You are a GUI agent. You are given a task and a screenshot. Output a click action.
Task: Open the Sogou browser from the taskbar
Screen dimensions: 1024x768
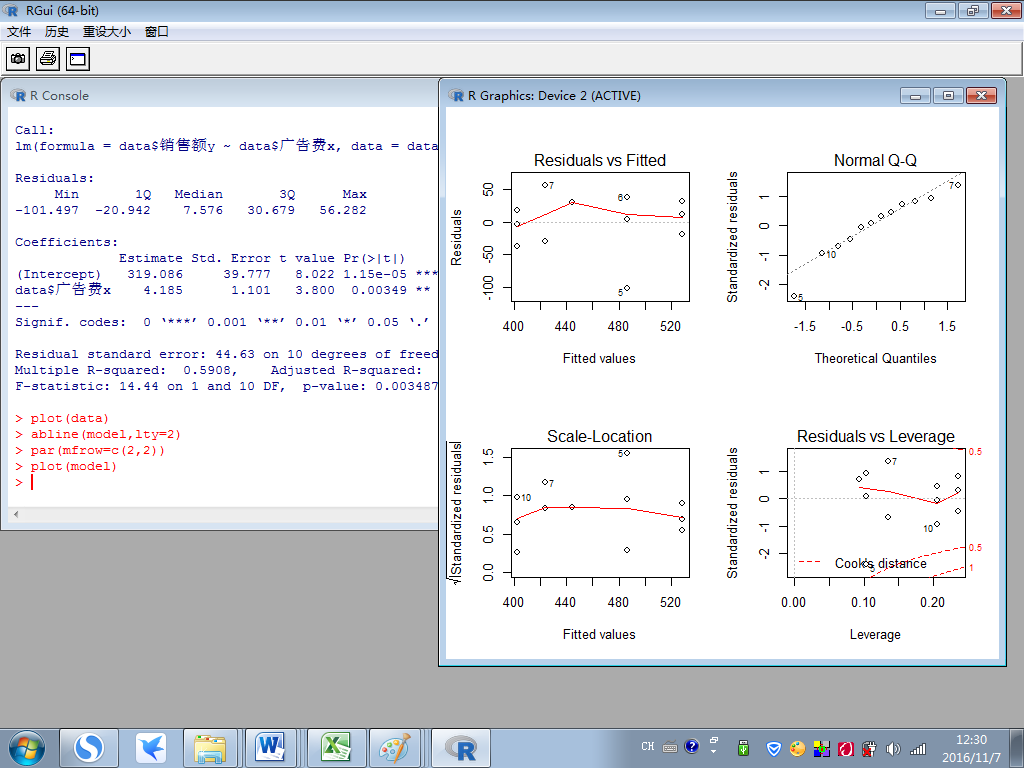click(89, 748)
